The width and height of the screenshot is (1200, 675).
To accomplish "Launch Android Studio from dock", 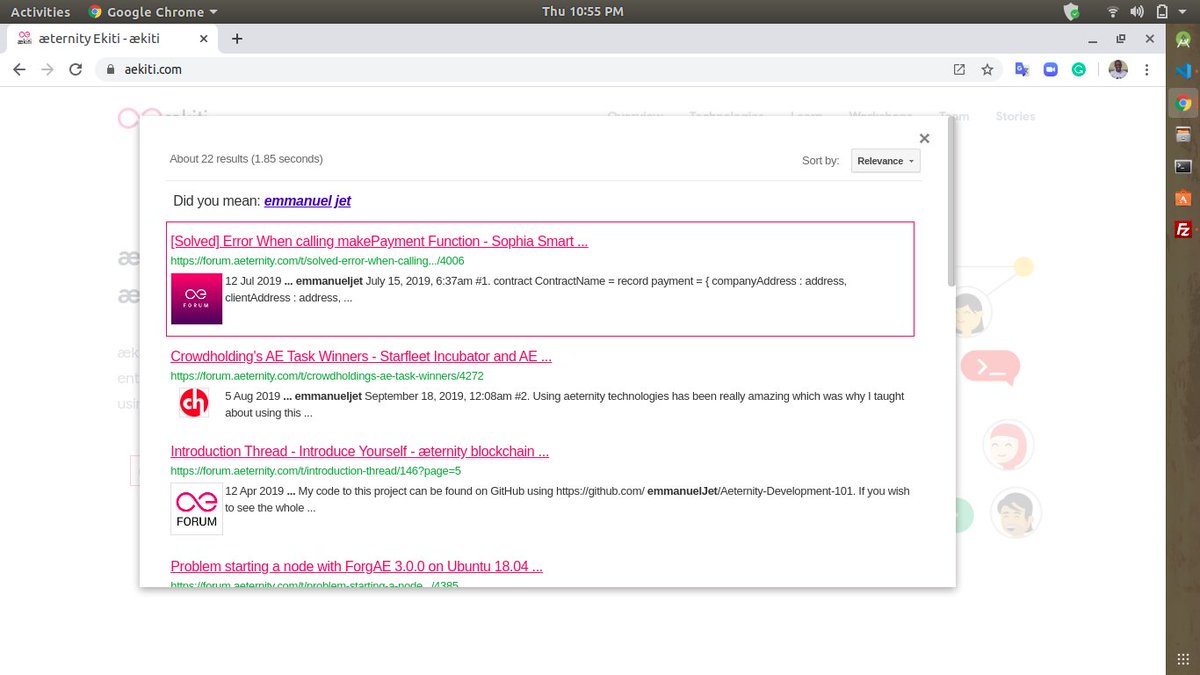I will tap(1183, 39).
